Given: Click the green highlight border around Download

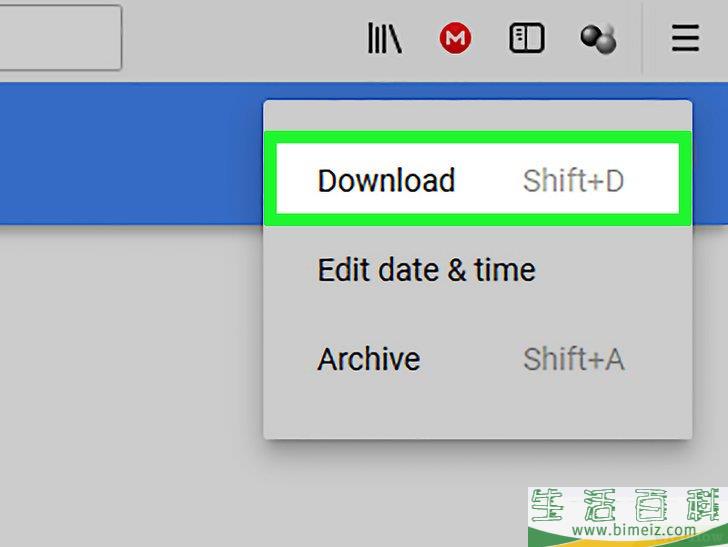Looking at the screenshot, I should tap(478, 138).
